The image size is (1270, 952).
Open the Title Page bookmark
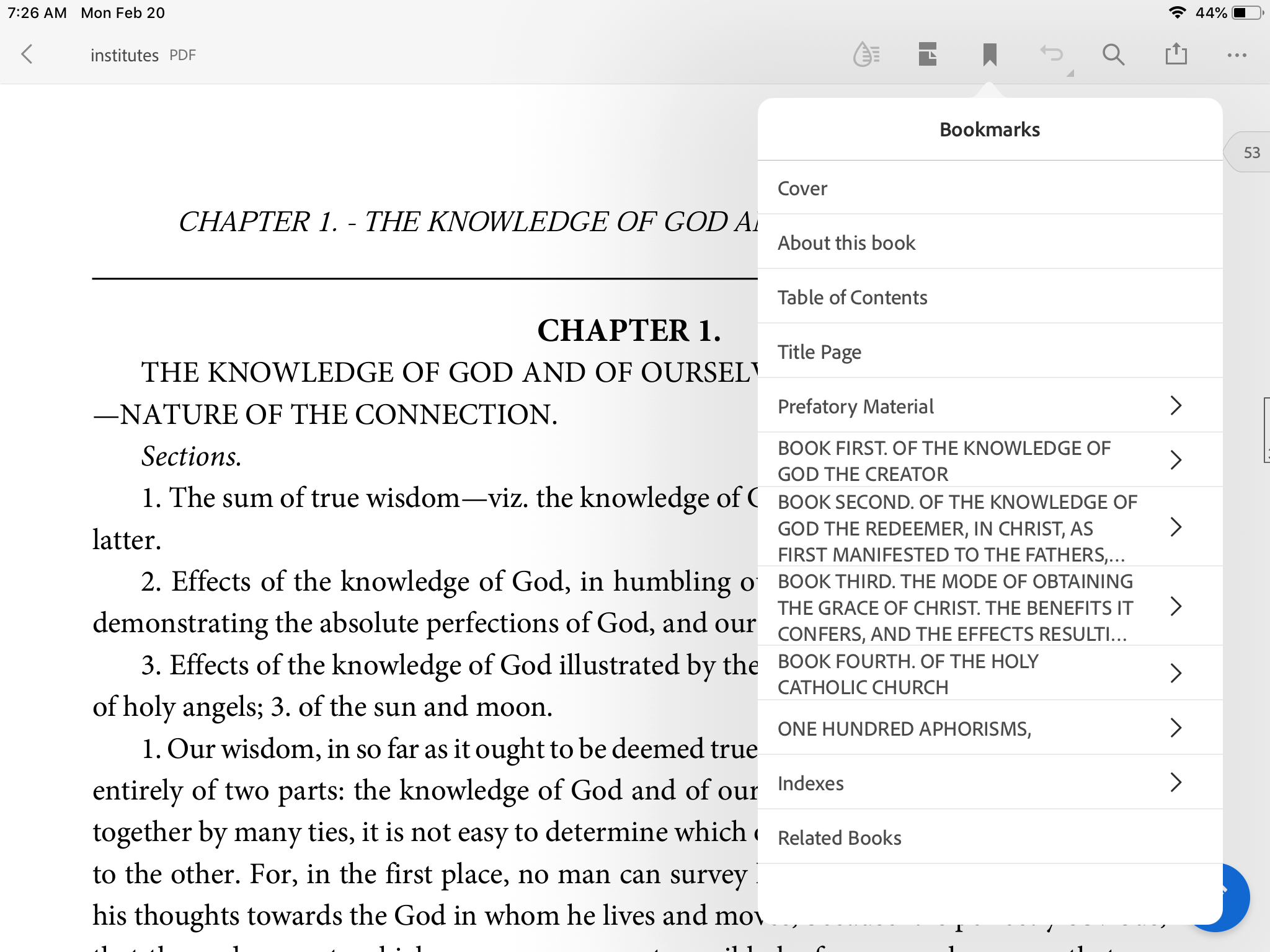point(819,352)
